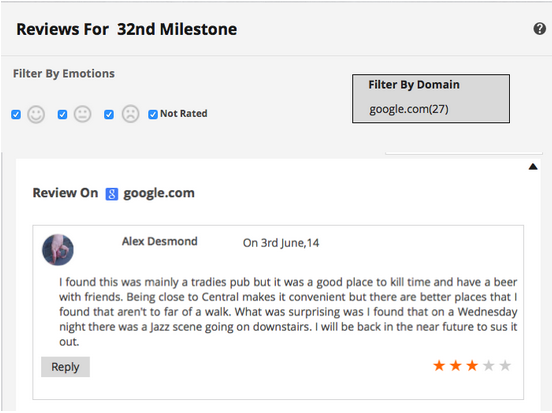Click the third orange rating star
The image size is (552, 413).
[x=472, y=365]
